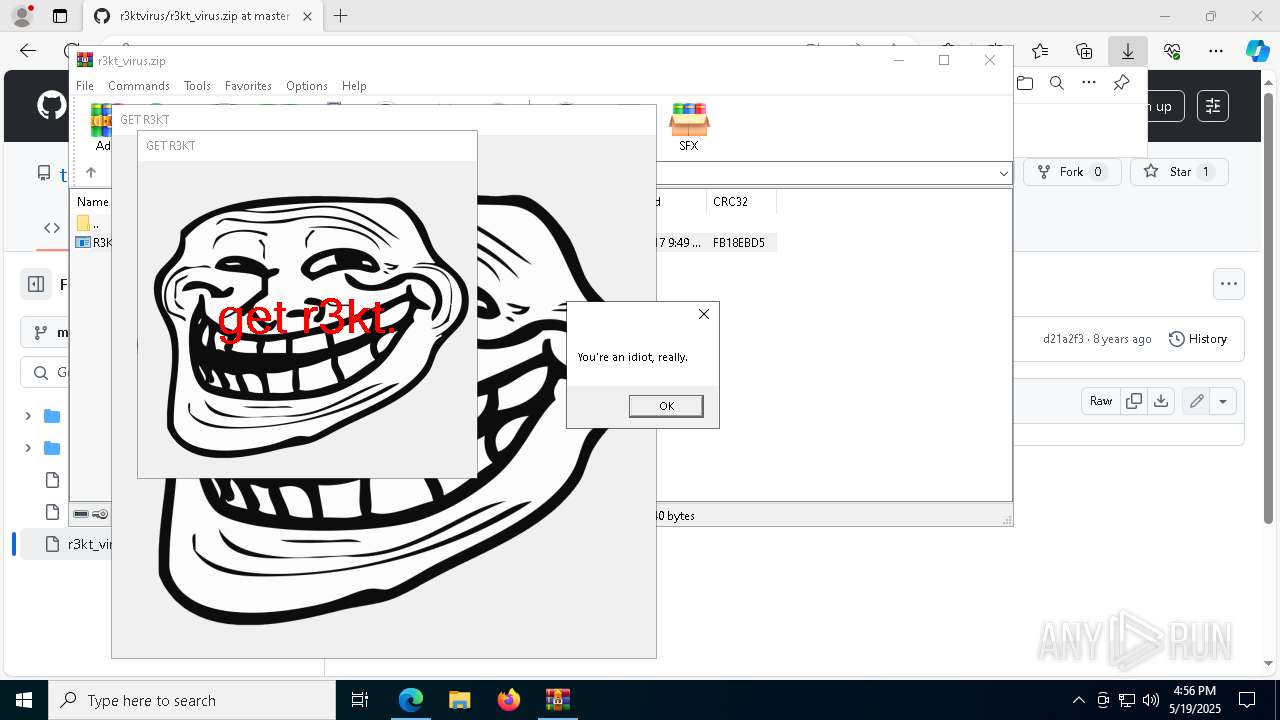
Task: Click the front GET R3KT window title
Action: (x=171, y=146)
